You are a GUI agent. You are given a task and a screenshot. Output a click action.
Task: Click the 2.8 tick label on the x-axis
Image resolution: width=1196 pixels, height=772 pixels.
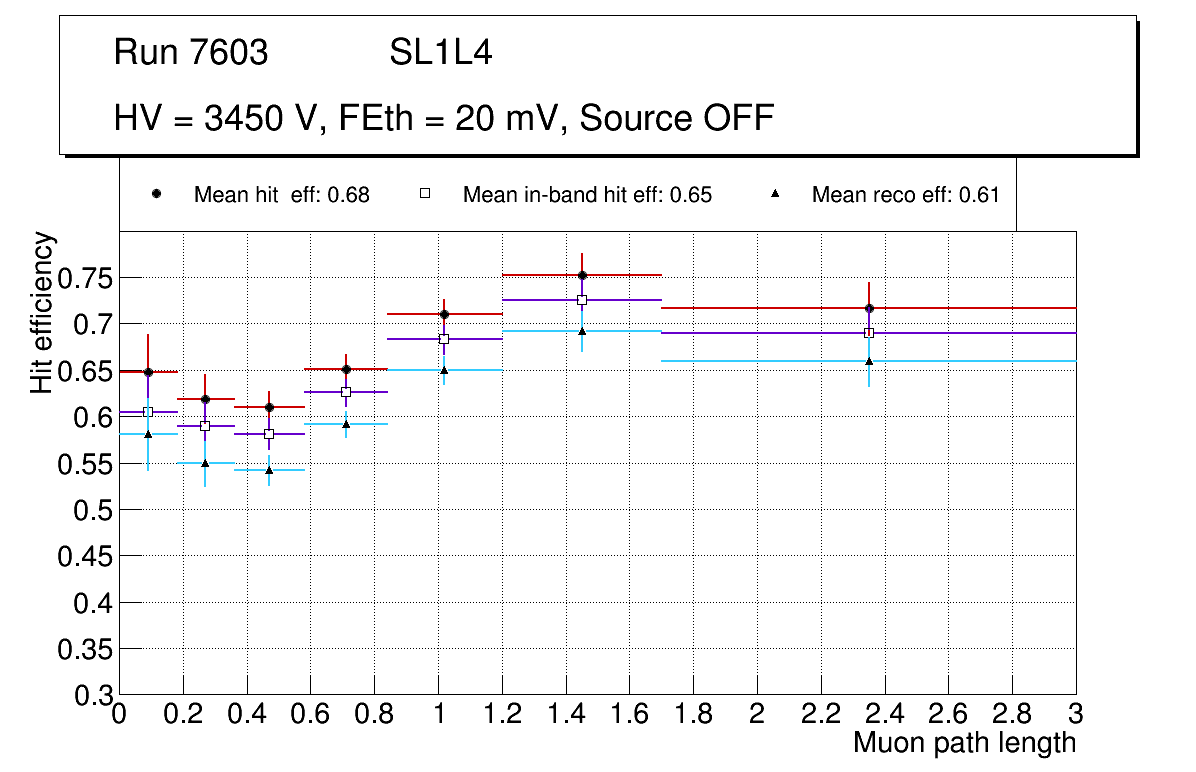click(1012, 714)
